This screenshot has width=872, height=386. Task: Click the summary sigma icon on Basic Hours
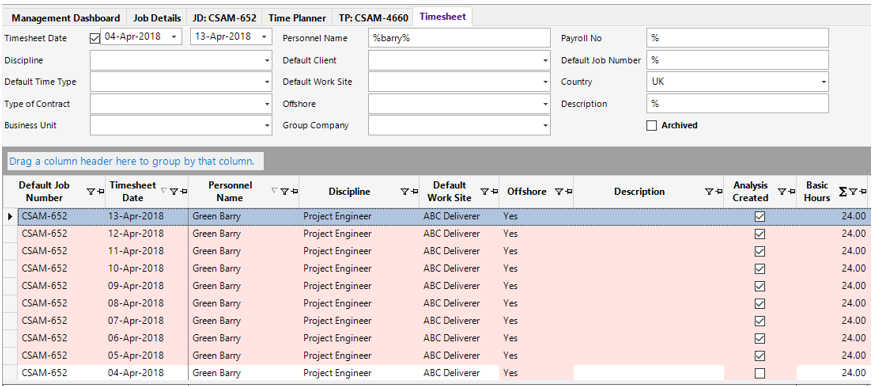click(843, 192)
